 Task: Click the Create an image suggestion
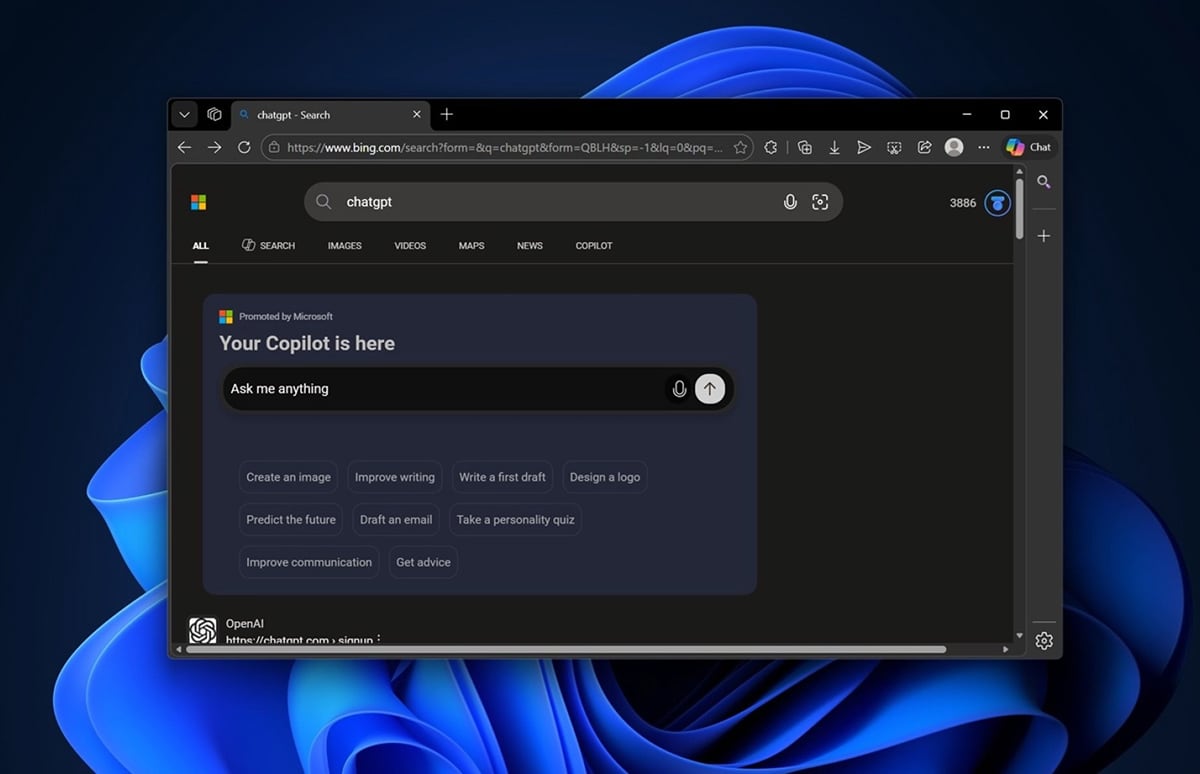click(288, 477)
